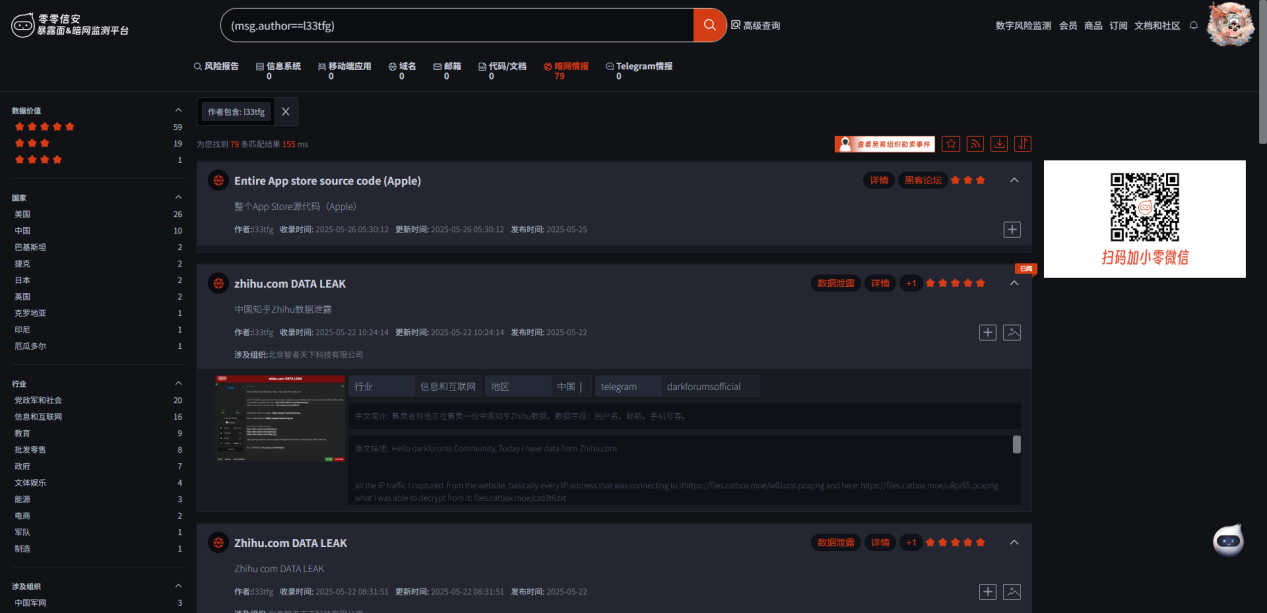The image size is (1267, 613).
Task: Click the +1 badge on zhihu.com DATA LEAK
Action: click(910, 284)
